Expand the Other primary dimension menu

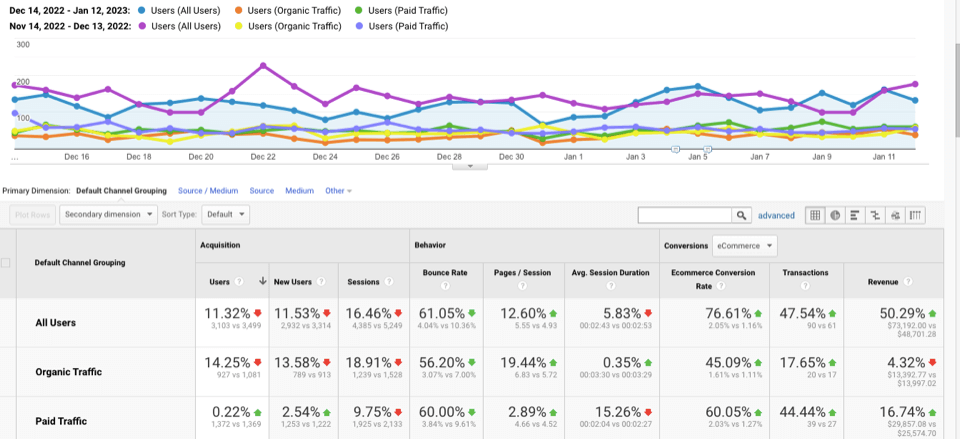coord(338,190)
